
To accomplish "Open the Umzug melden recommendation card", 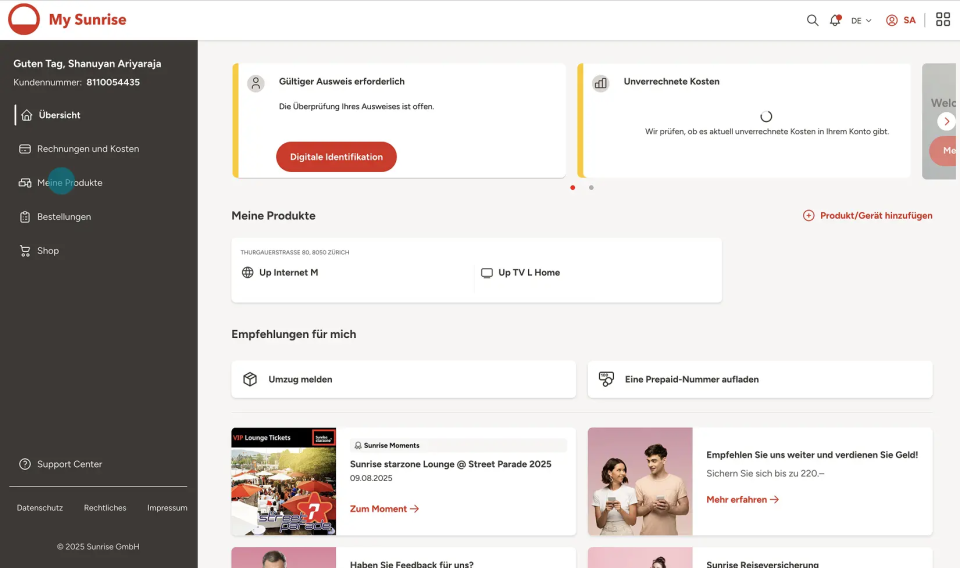I will [403, 379].
